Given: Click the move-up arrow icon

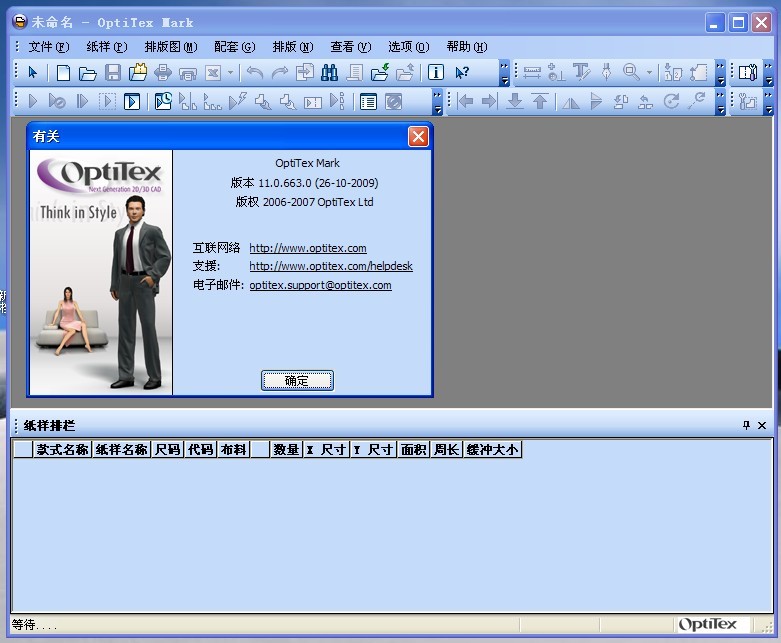Looking at the screenshot, I should 540,101.
